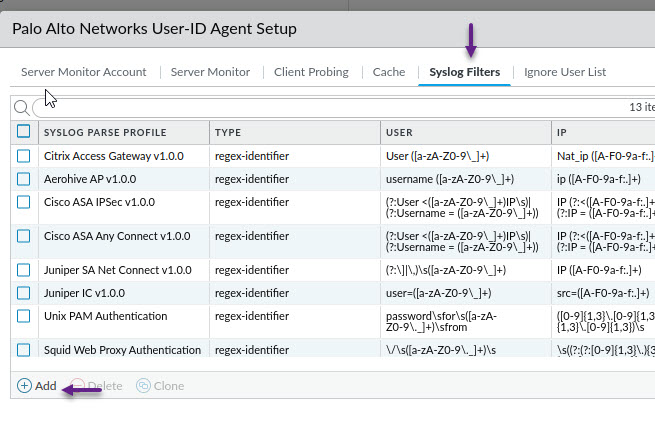
Task: Sort by the User column header
Action: point(399,133)
